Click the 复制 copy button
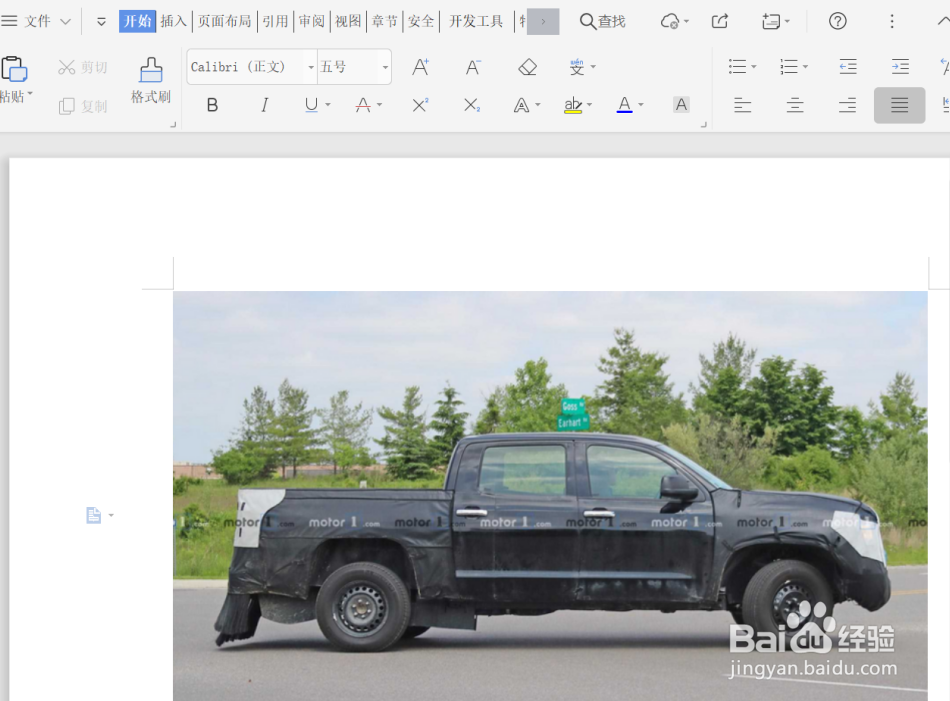950x701 pixels. click(x=82, y=107)
